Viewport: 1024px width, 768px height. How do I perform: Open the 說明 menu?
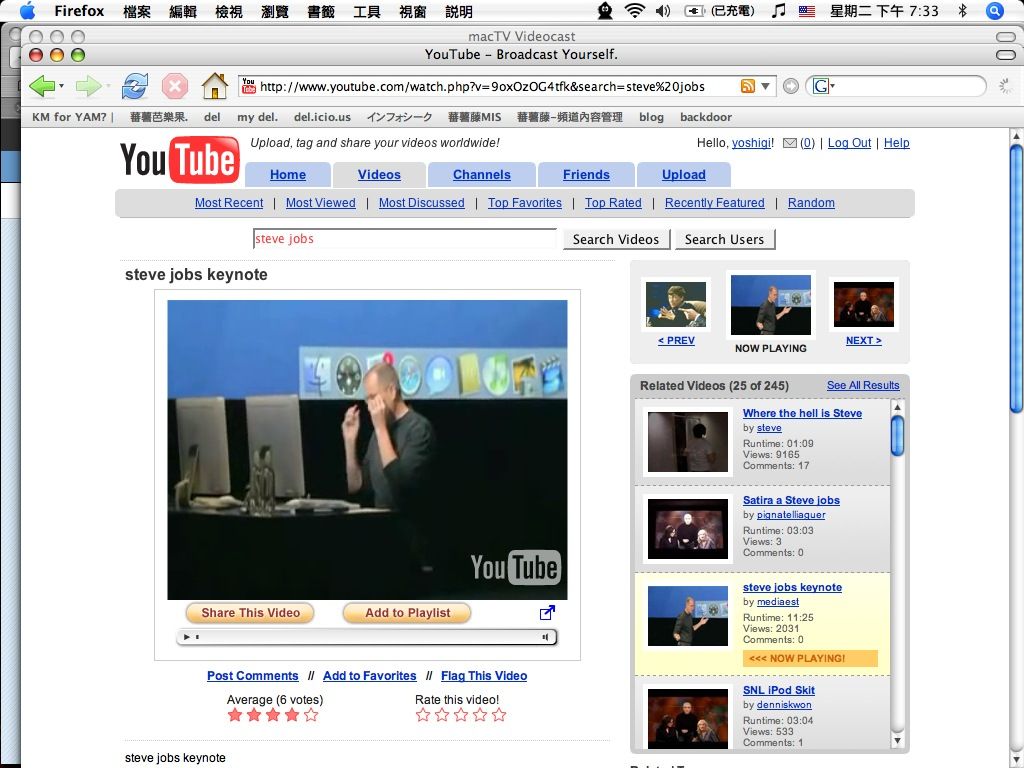click(458, 11)
